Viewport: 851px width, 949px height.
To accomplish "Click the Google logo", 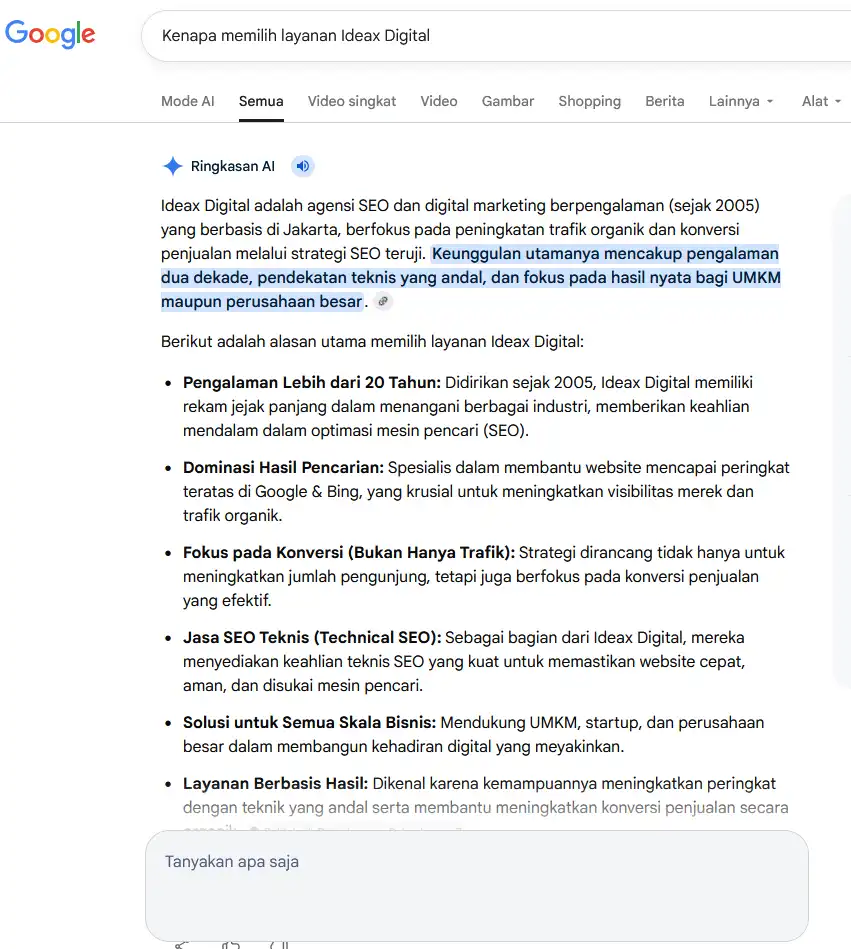I will (50, 34).
